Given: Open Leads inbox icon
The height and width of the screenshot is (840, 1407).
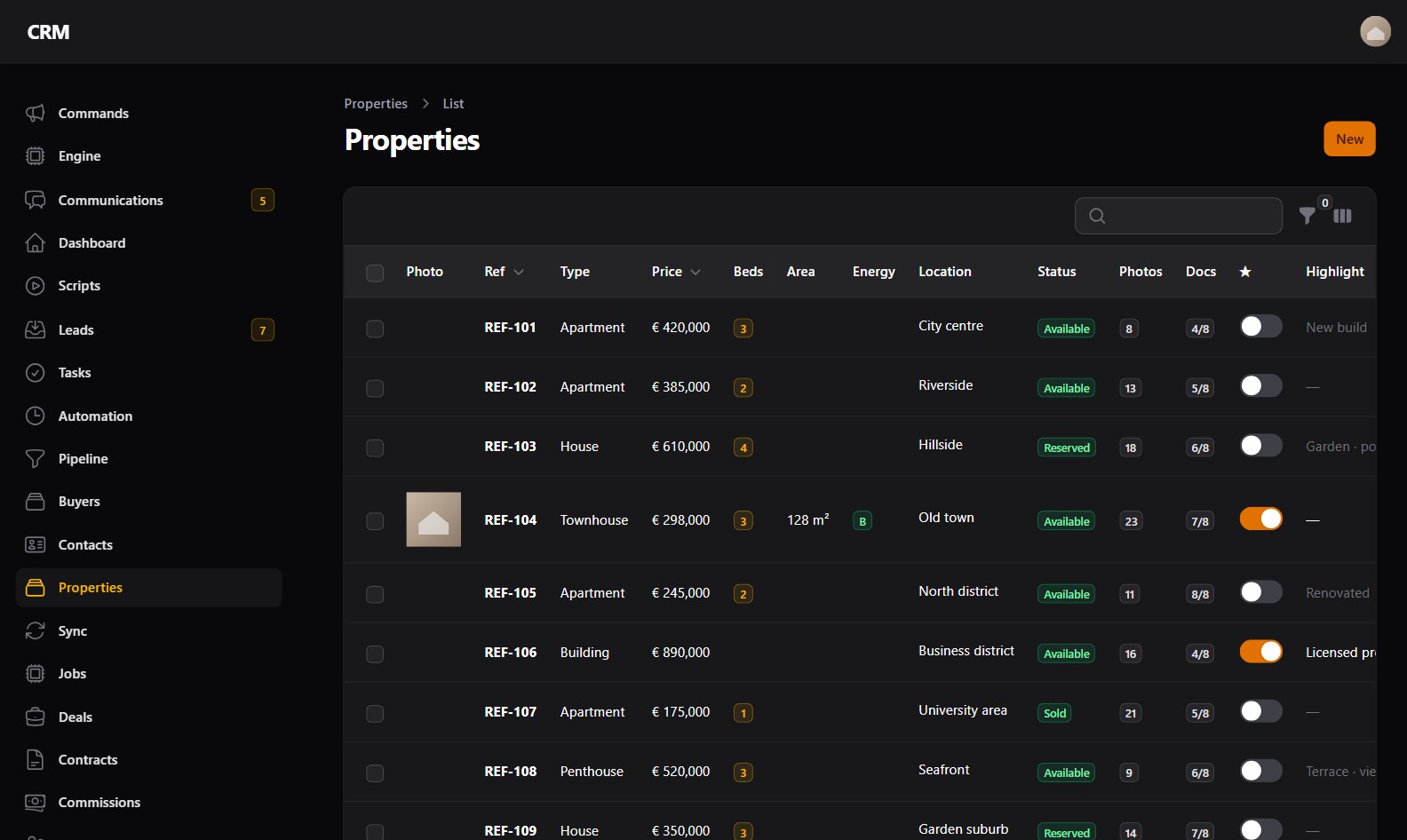Looking at the screenshot, I should (35, 329).
